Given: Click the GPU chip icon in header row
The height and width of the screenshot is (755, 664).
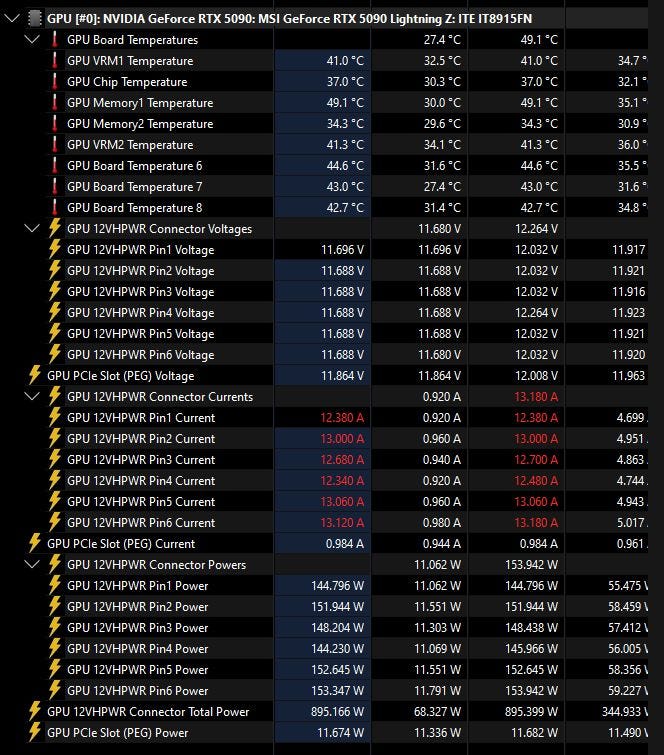Looking at the screenshot, I should pos(34,19).
